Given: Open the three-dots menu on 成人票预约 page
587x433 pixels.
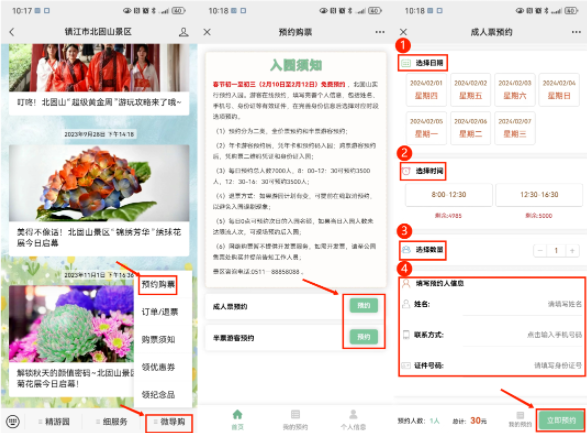Looking at the screenshot, I should [576, 32].
